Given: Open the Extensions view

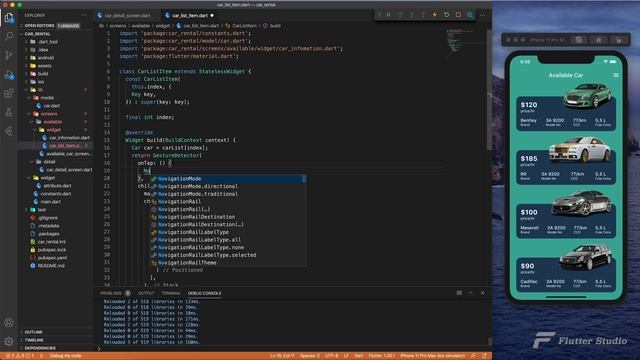Looking at the screenshot, I should 9,93.
